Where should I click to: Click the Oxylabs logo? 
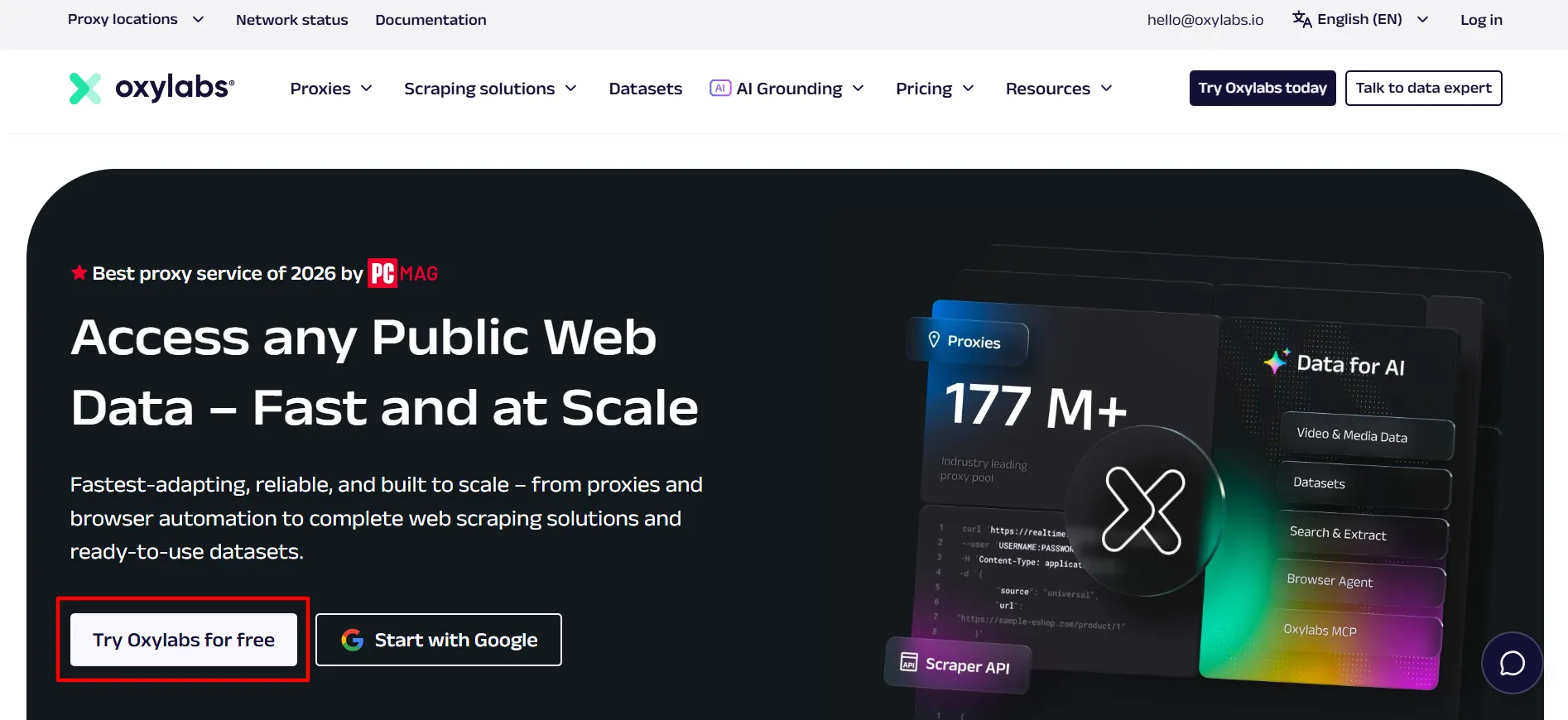152,88
